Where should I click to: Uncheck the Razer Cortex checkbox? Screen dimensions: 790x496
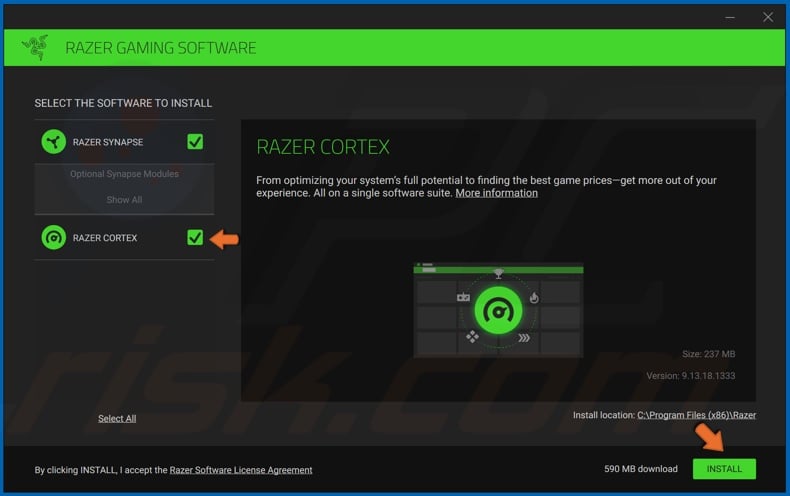click(x=195, y=237)
